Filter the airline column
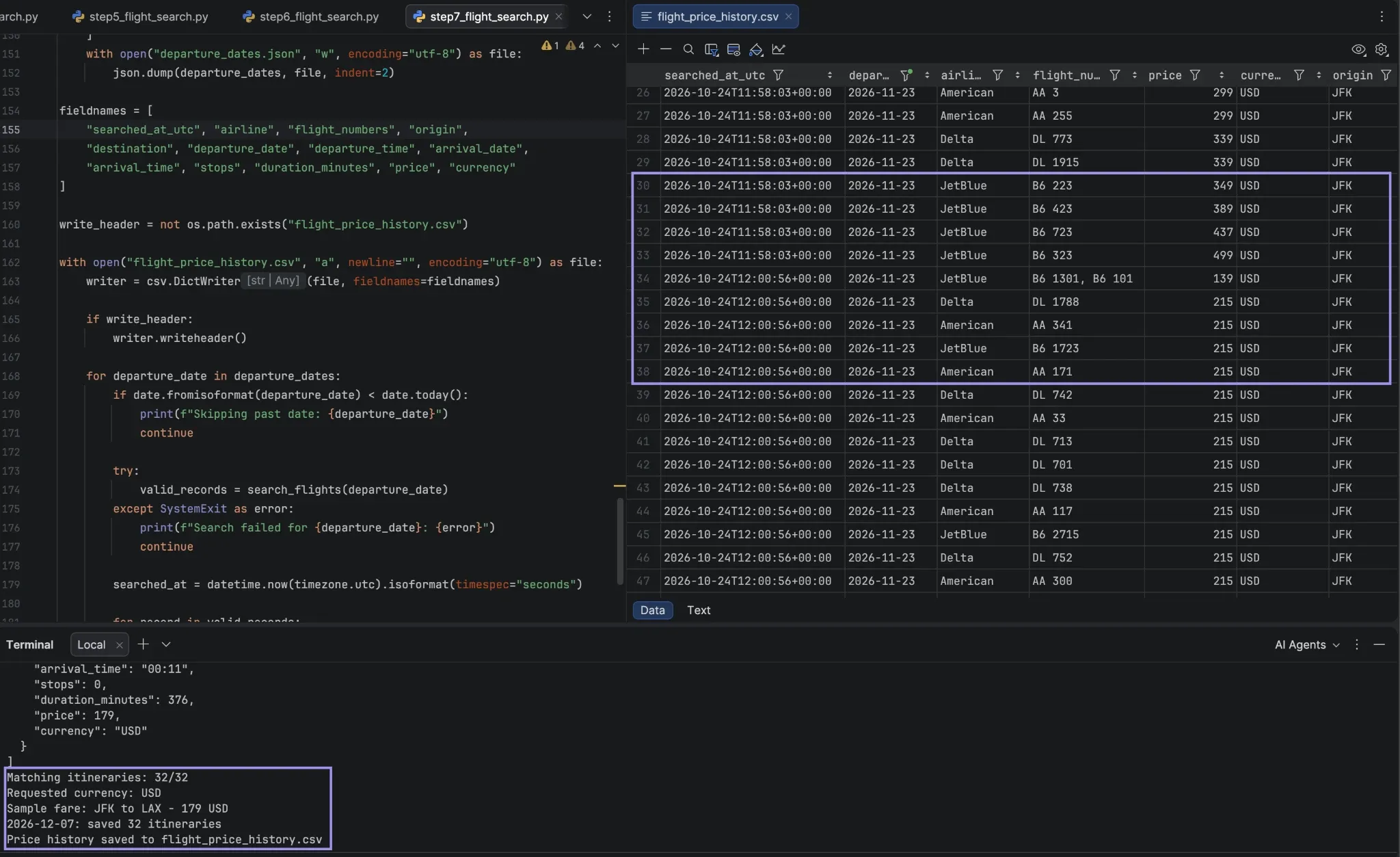Screen dimensions: 1400x857 coord(997,75)
